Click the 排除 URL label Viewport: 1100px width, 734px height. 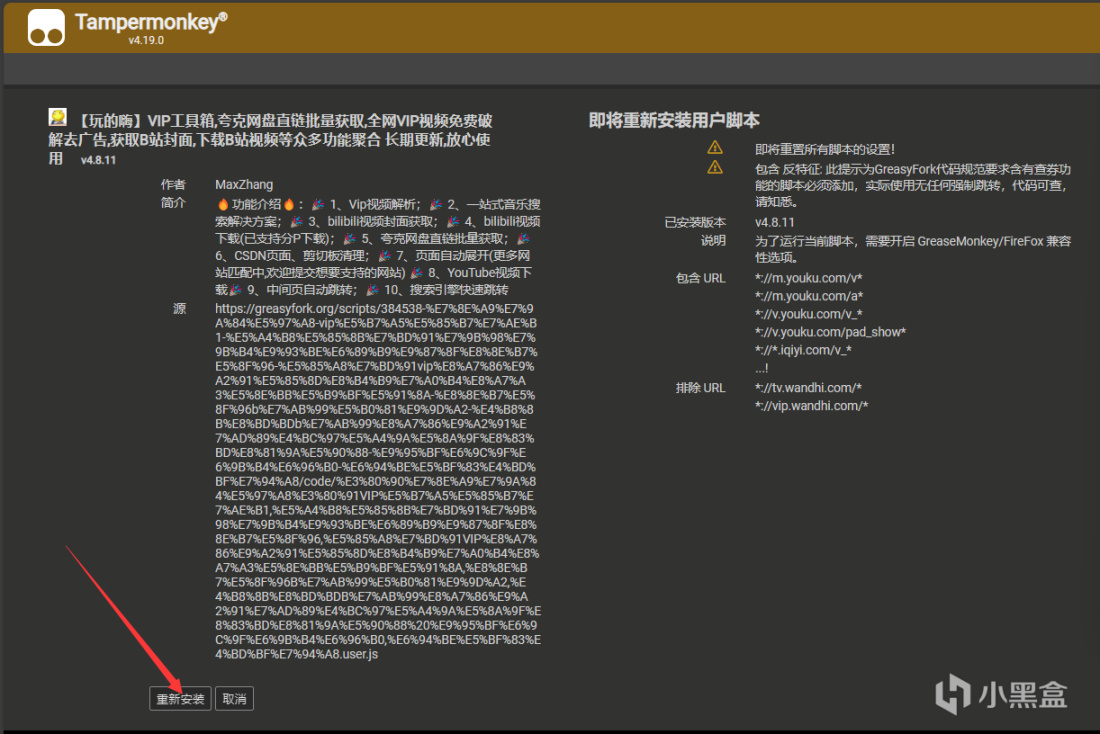[700, 388]
